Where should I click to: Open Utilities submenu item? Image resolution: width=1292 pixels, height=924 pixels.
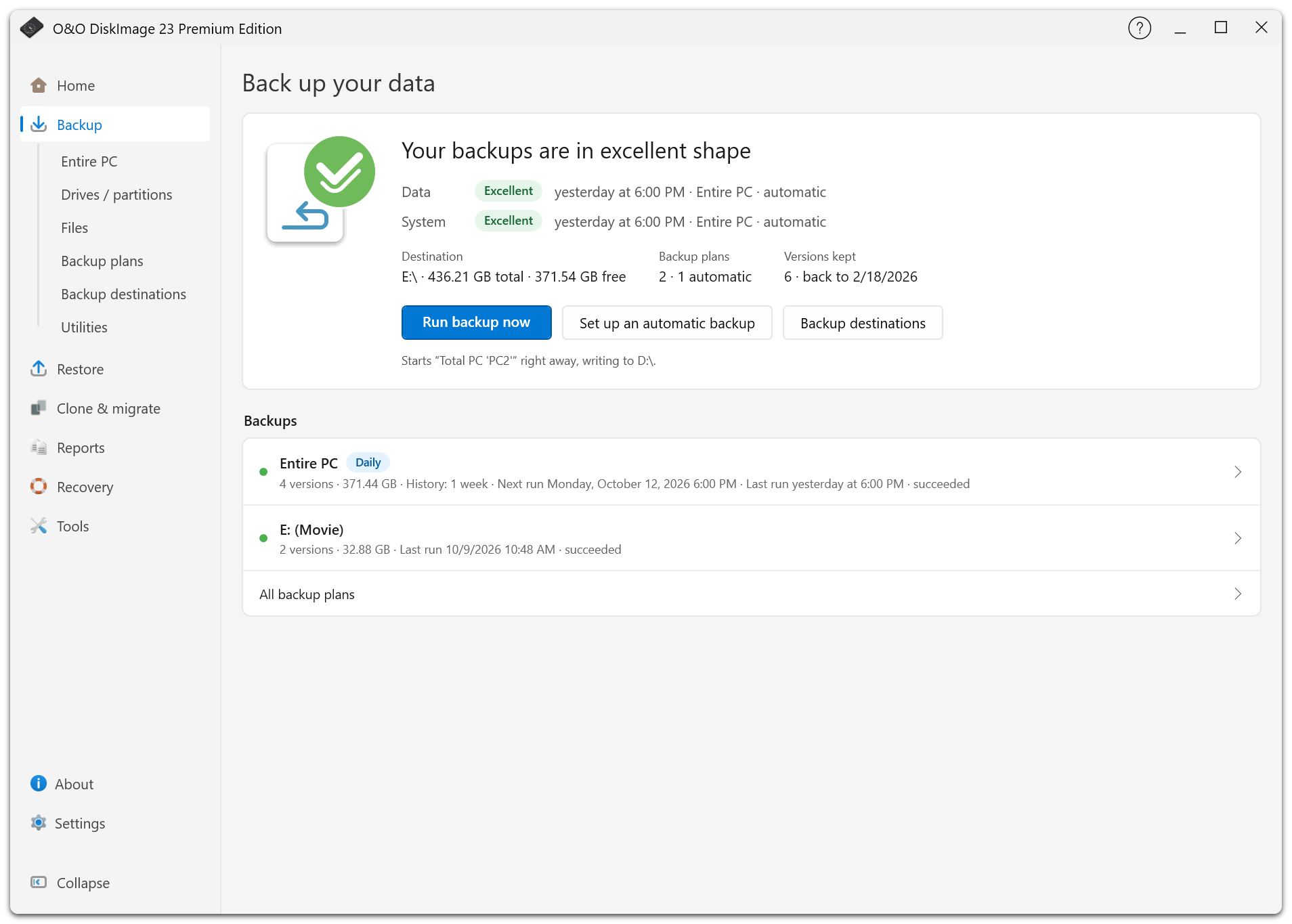point(84,327)
